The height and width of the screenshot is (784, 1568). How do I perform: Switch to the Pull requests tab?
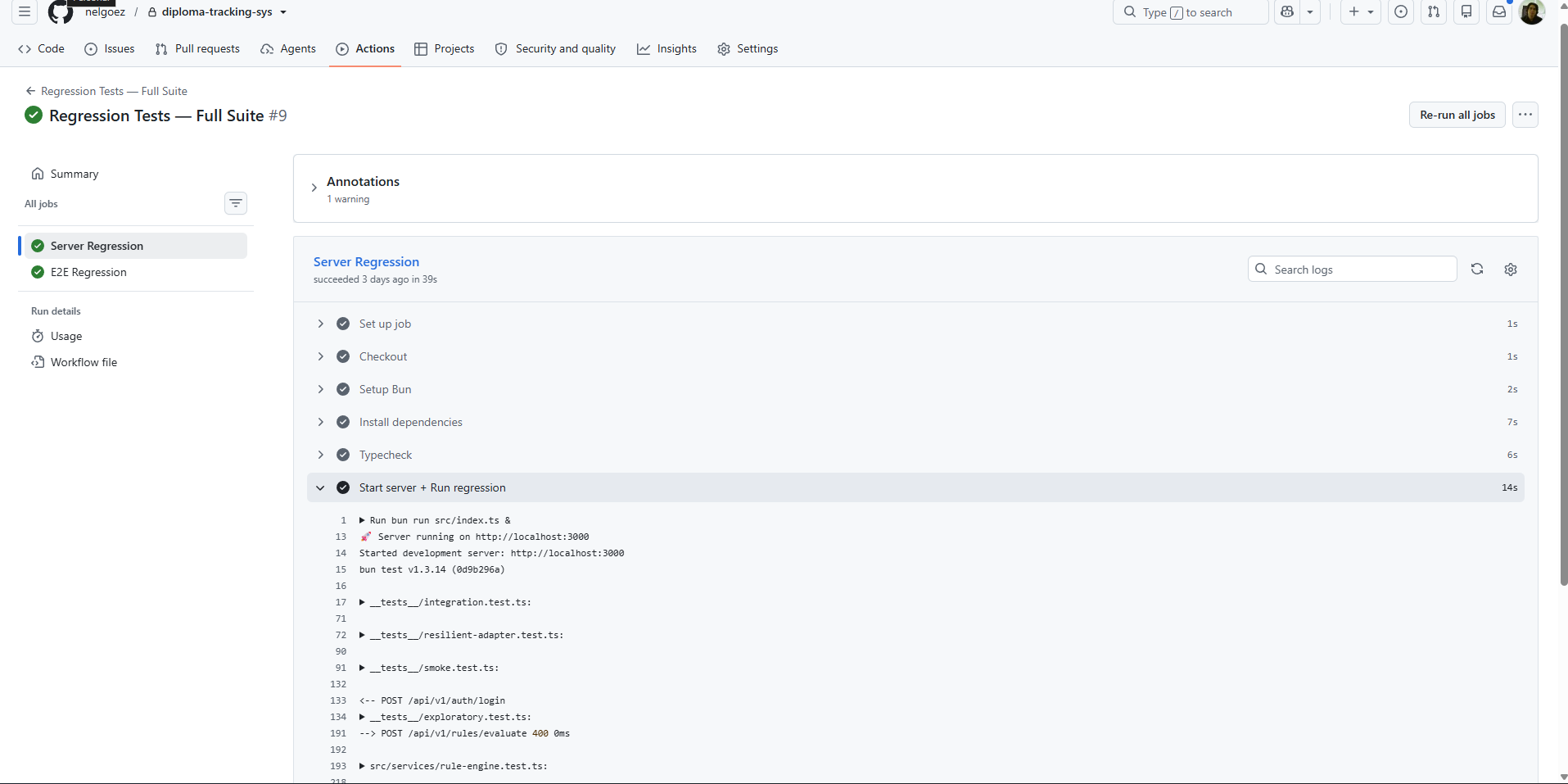197,49
